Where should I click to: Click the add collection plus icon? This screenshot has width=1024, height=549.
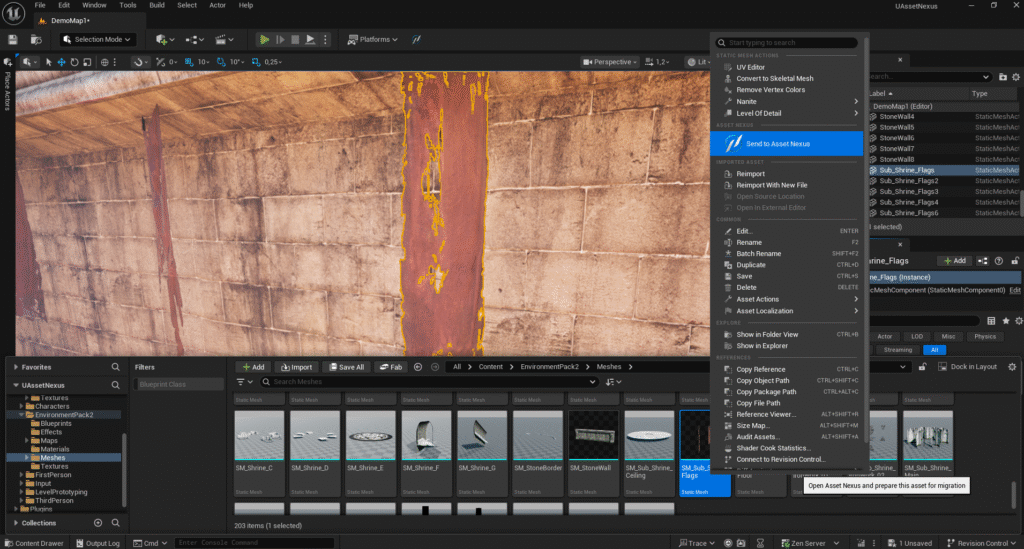pyautogui.click(x=98, y=522)
